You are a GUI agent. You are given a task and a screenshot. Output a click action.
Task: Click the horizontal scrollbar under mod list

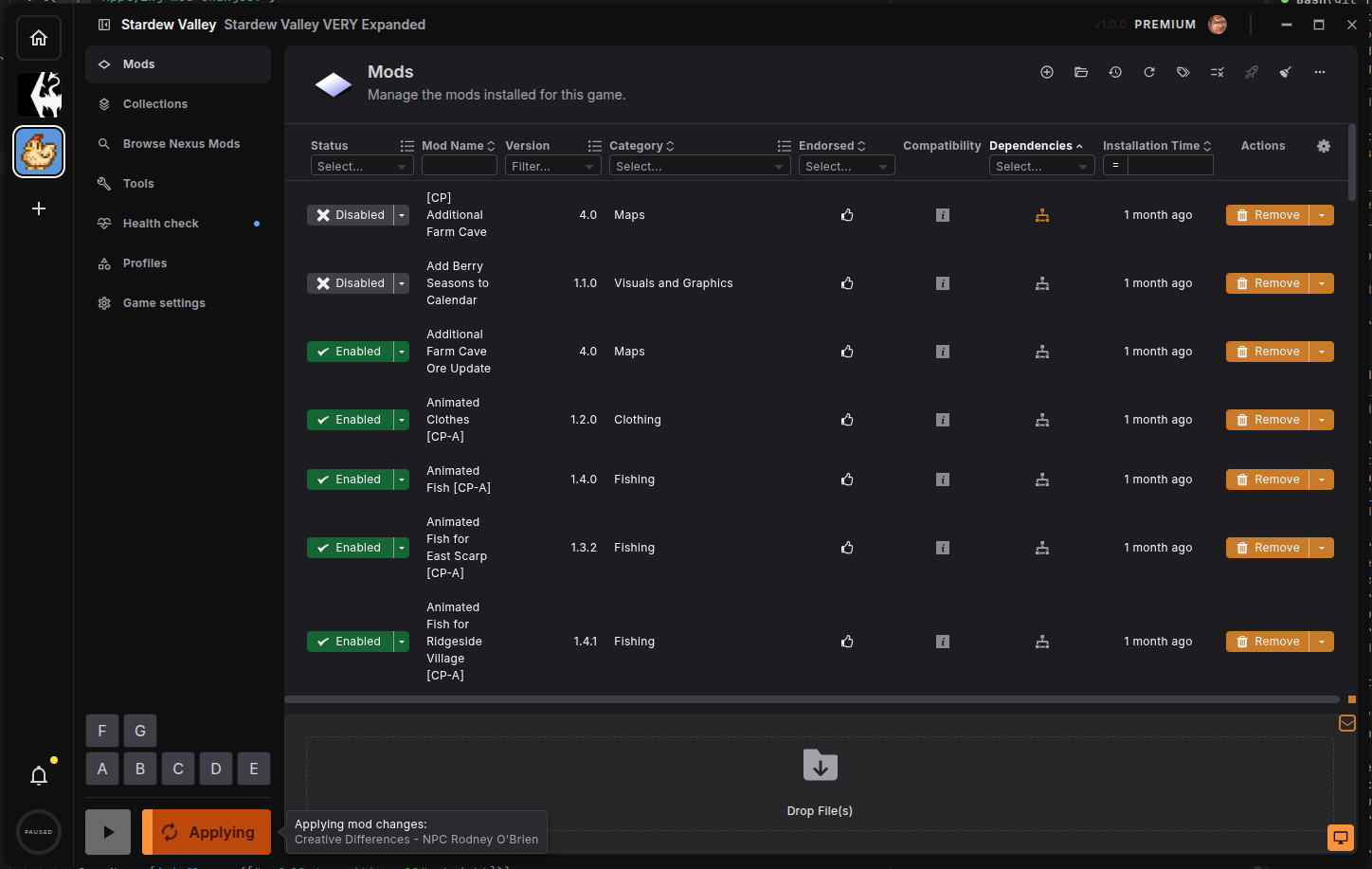pyautogui.click(x=813, y=699)
